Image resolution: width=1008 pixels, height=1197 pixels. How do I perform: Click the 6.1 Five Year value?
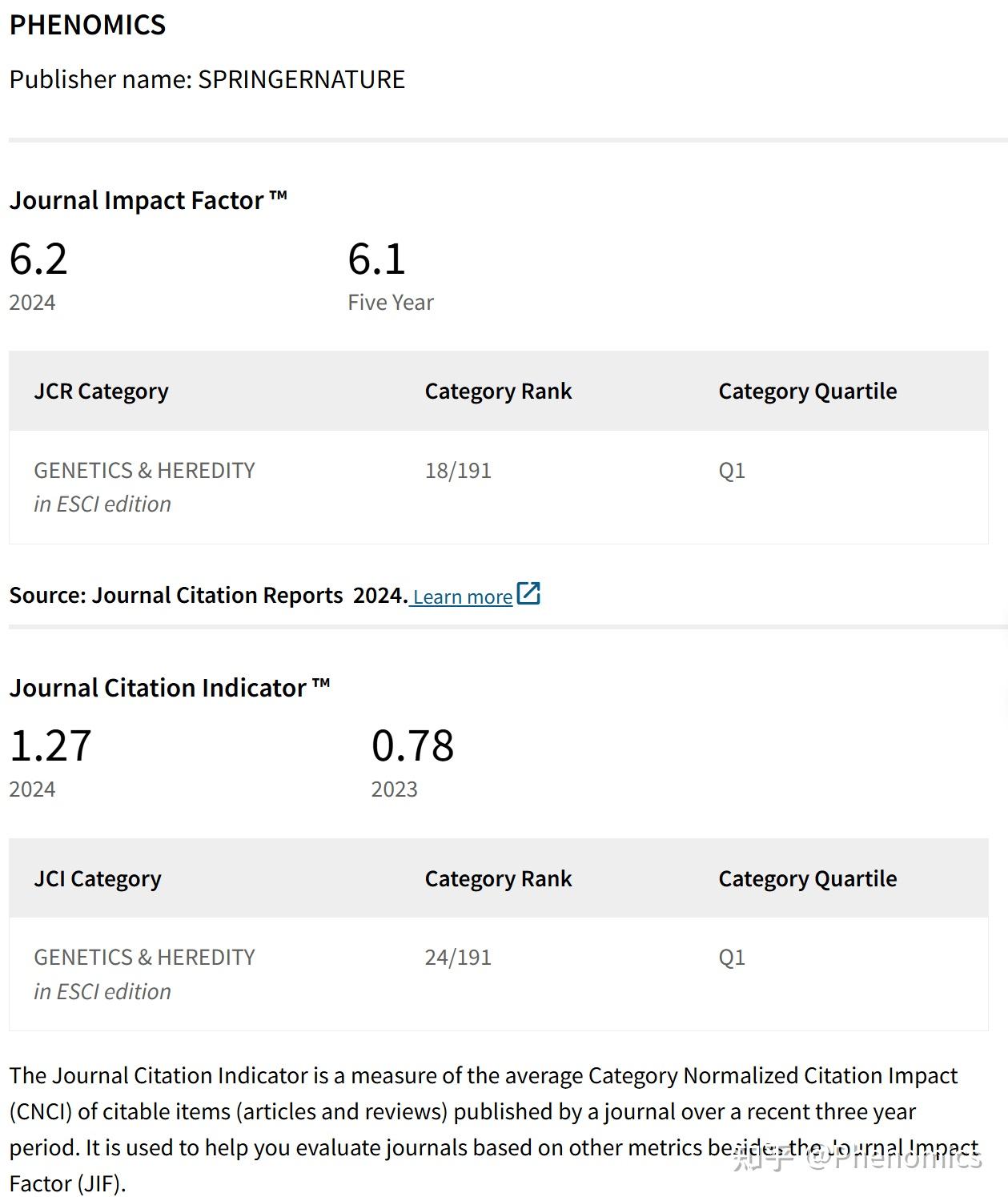(376, 259)
